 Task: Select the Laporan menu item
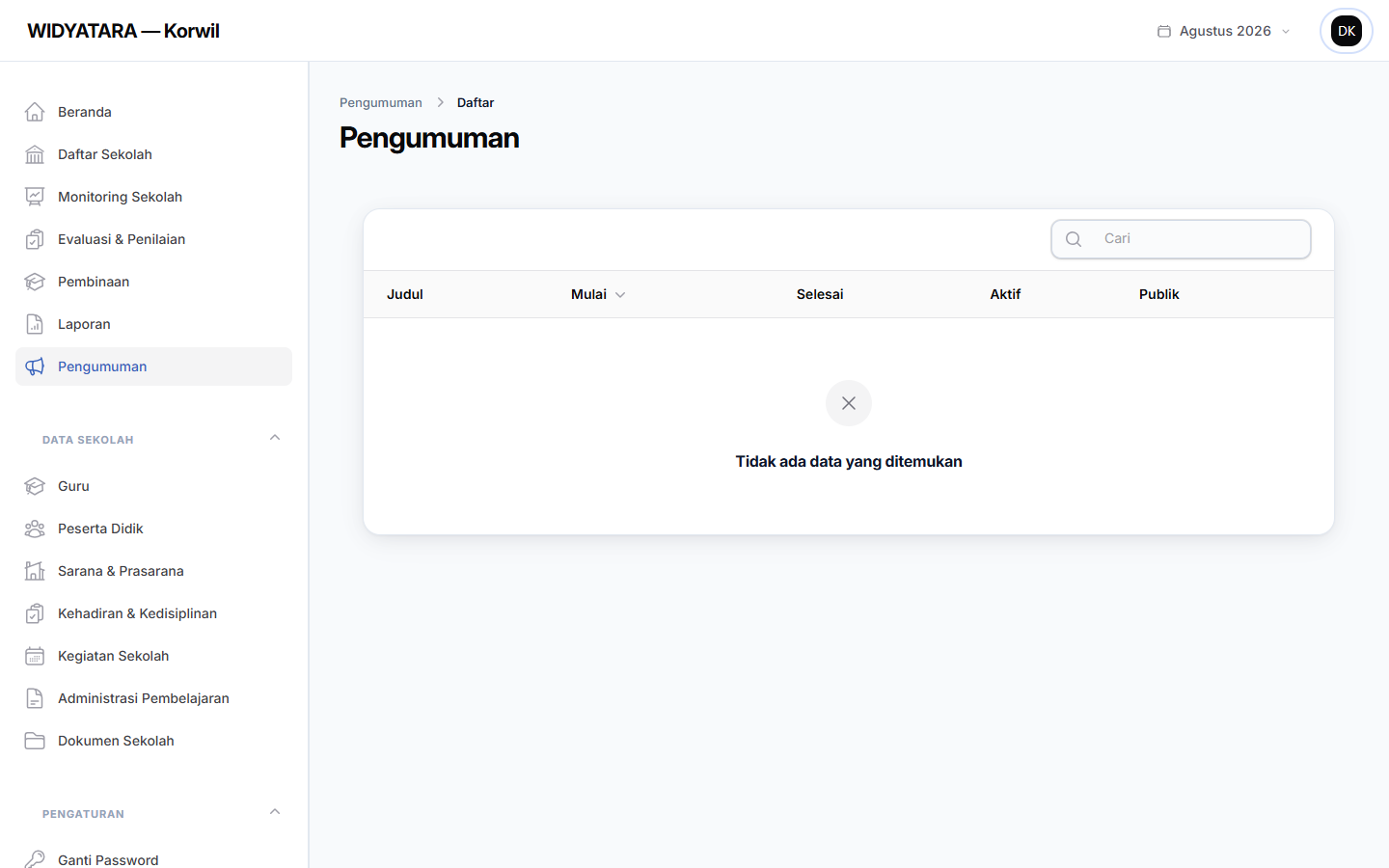point(153,324)
